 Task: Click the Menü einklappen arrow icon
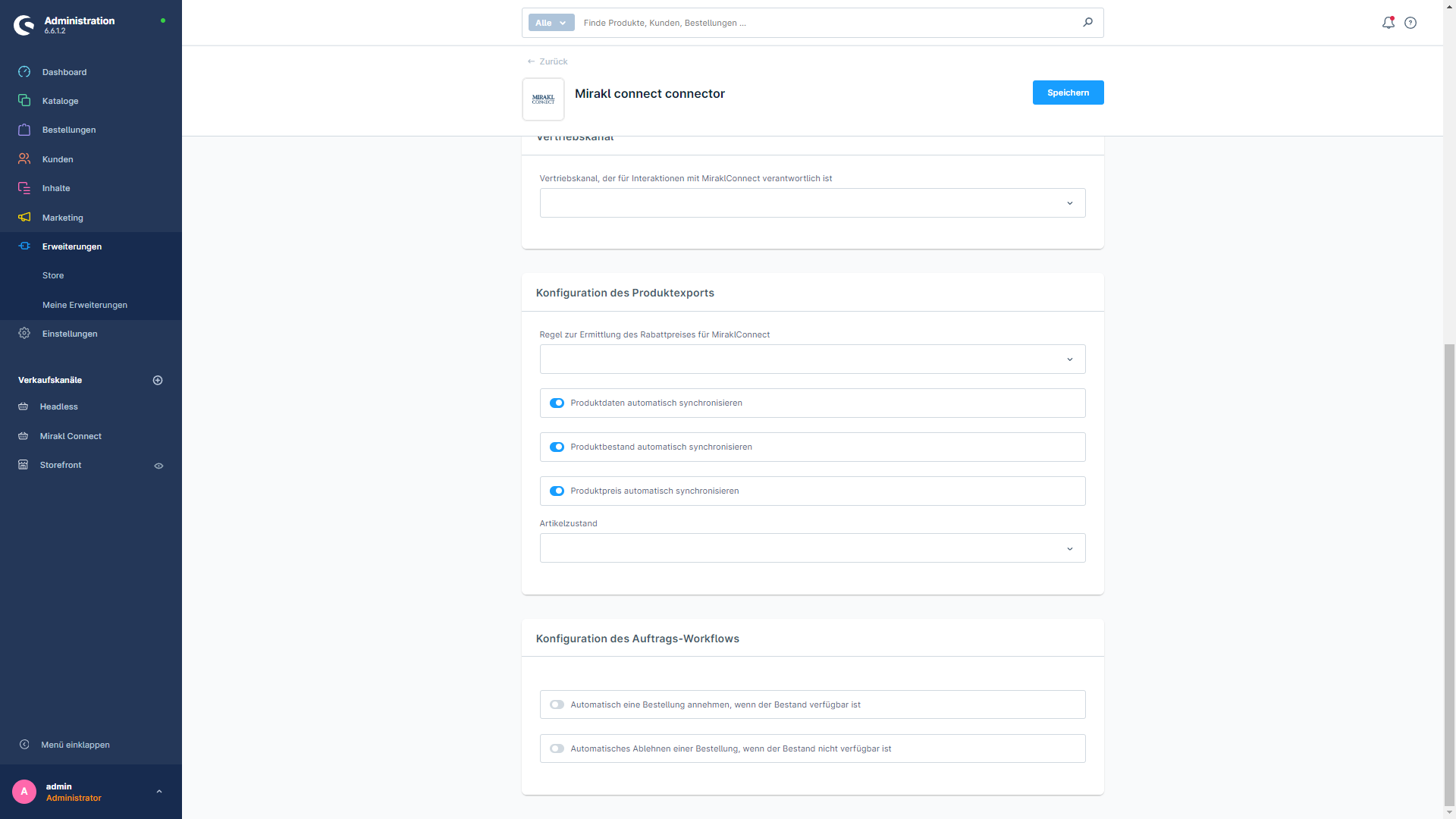click(24, 745)
